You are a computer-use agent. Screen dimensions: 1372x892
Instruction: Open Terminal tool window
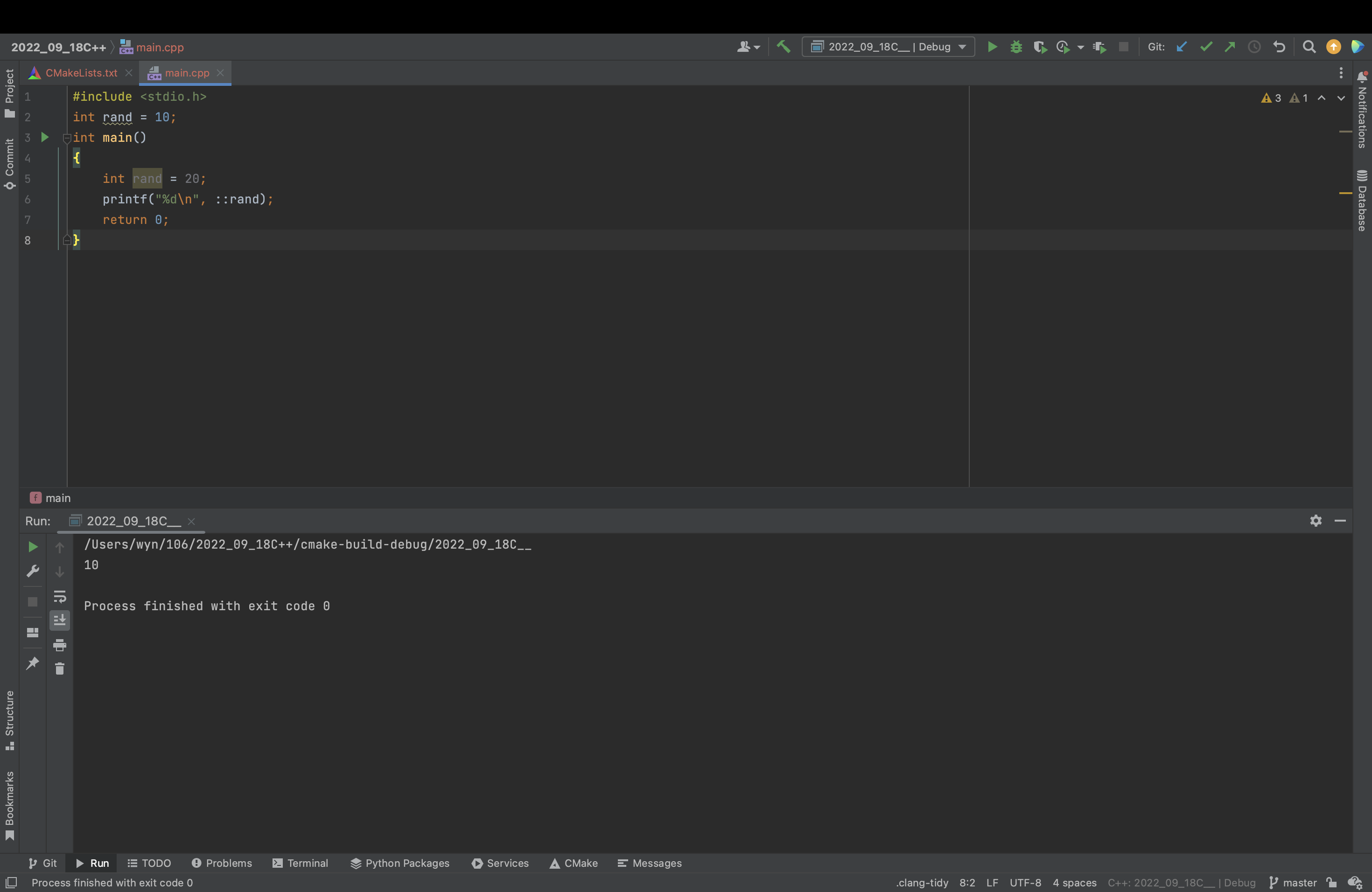(x=301, y=863)
